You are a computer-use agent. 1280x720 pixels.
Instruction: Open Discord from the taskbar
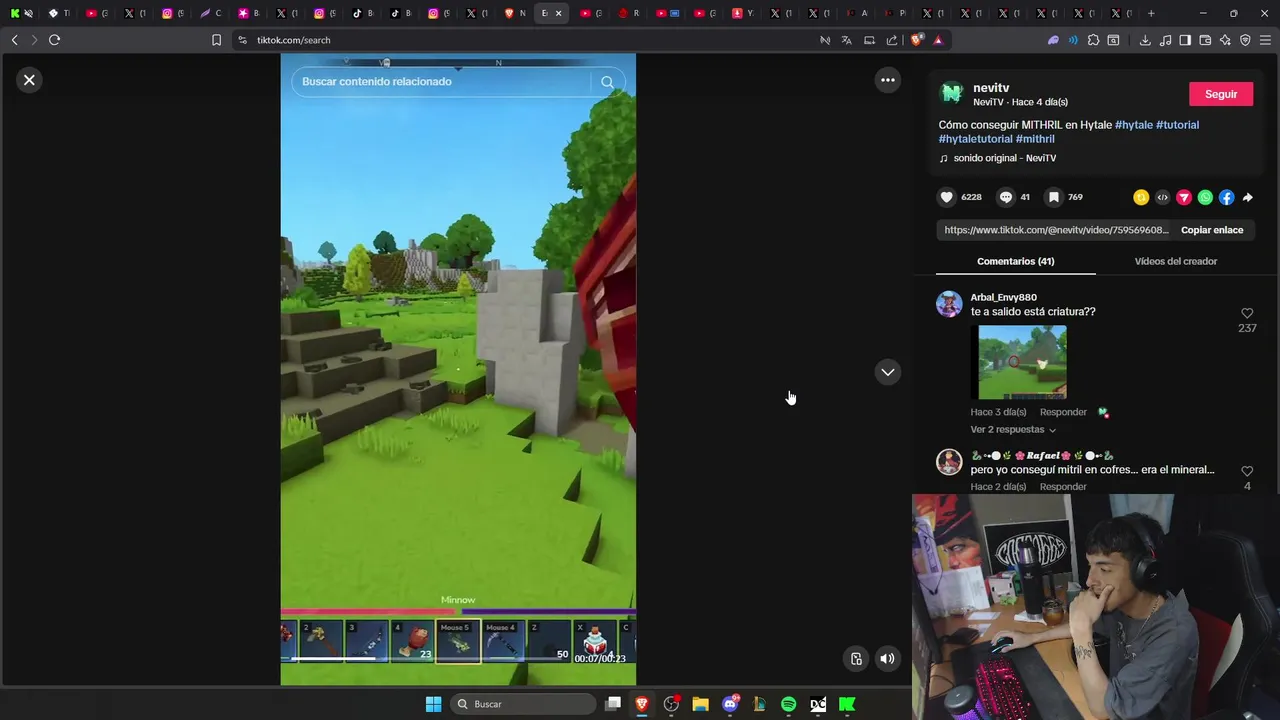(730, 704)
